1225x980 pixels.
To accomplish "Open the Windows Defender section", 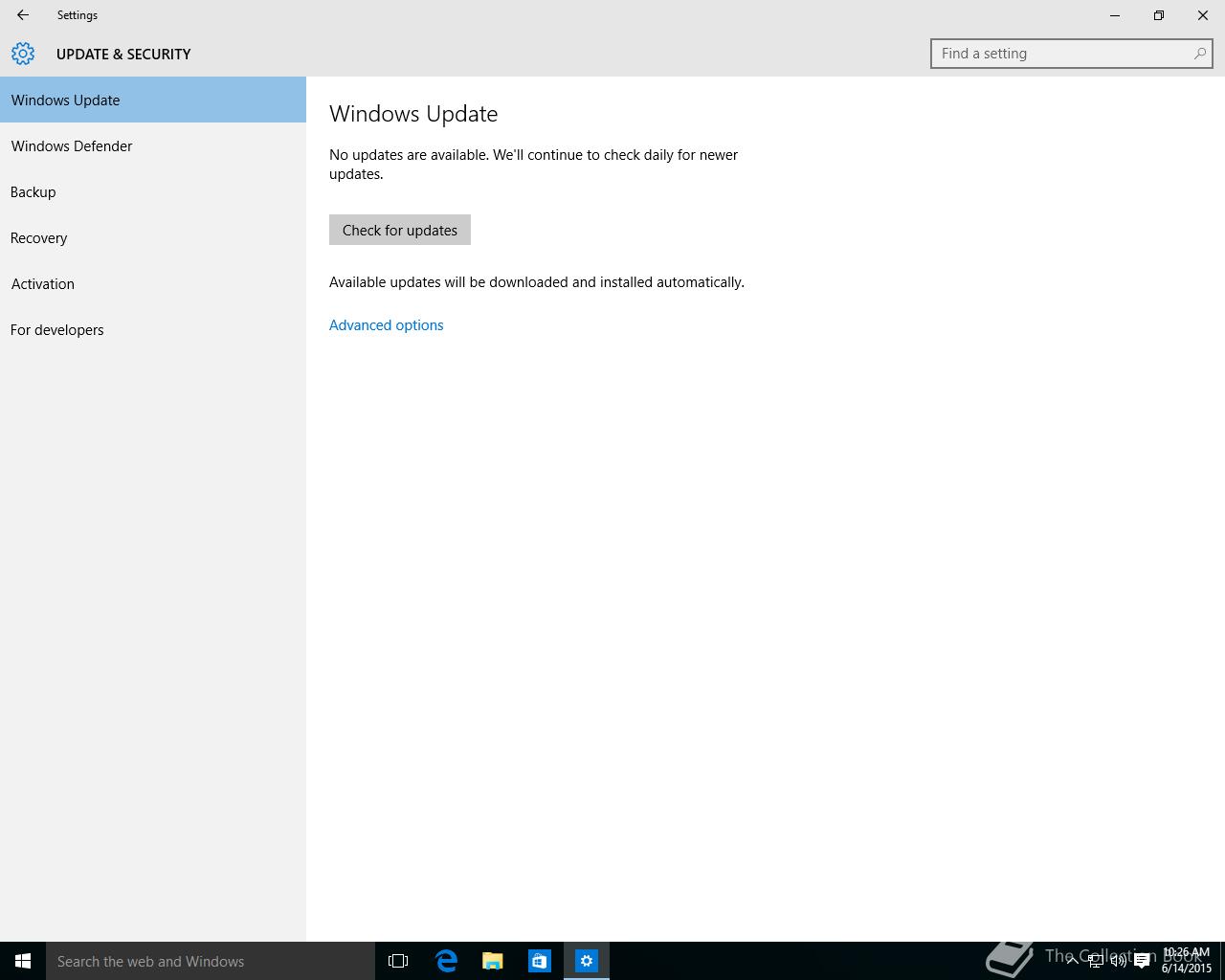I will click(x=153, y=145).
